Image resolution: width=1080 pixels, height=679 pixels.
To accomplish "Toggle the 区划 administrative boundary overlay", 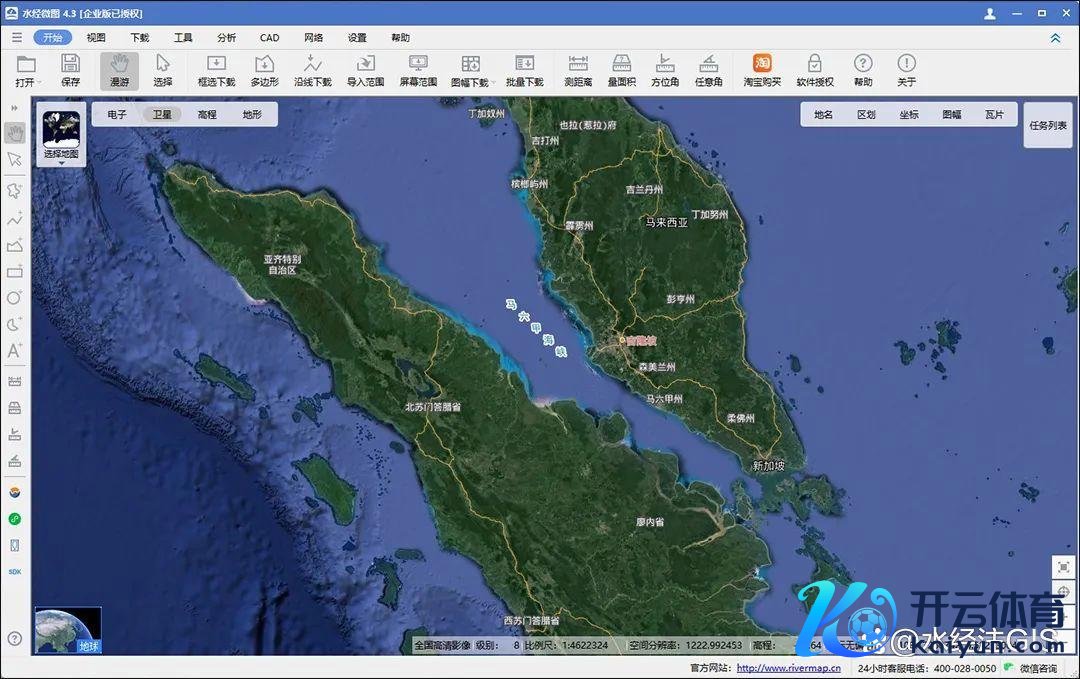I will 866,115.
